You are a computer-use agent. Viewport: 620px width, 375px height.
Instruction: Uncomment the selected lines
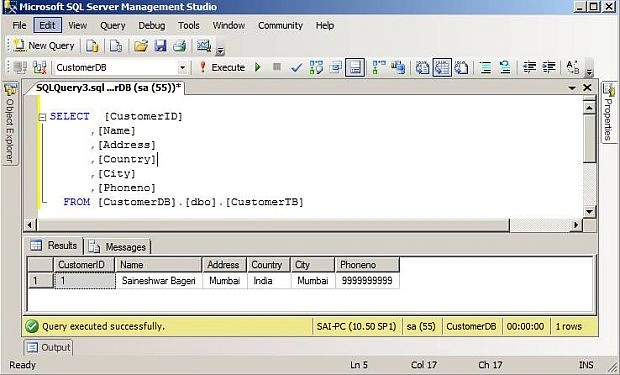pos(505,68)
